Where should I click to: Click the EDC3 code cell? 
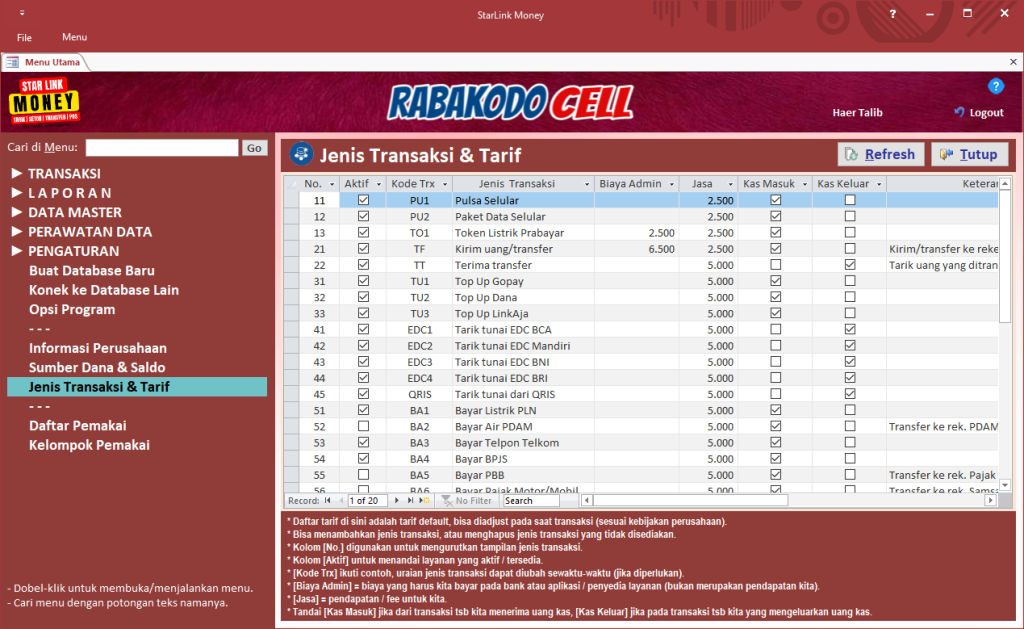[x=419, y=362]
